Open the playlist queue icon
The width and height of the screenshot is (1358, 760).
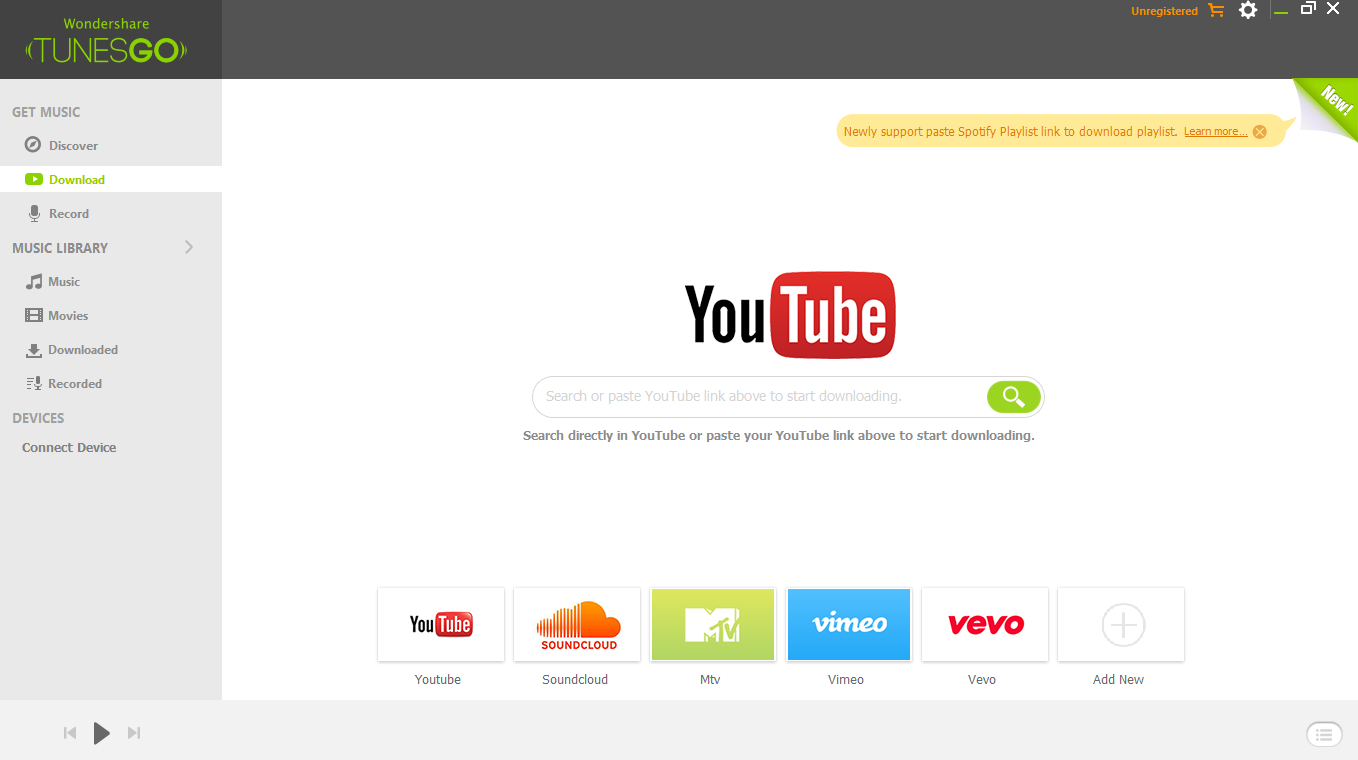1324,734
